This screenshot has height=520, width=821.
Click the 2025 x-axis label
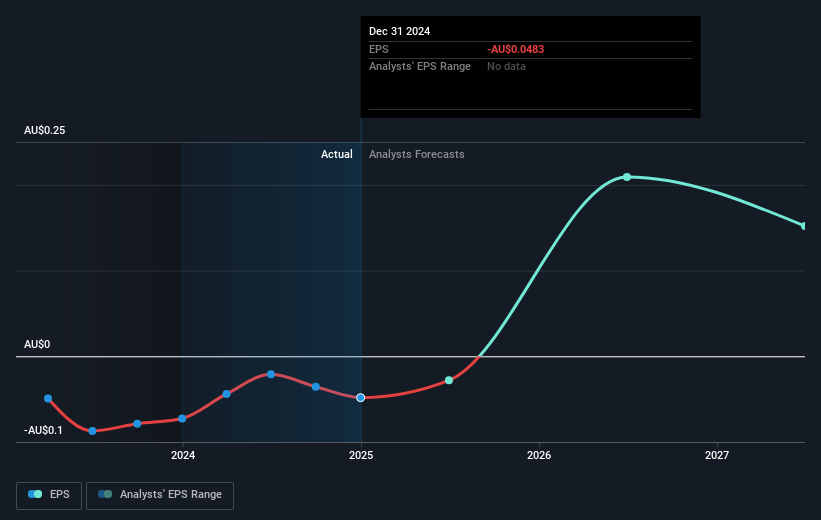coord(361,455)
